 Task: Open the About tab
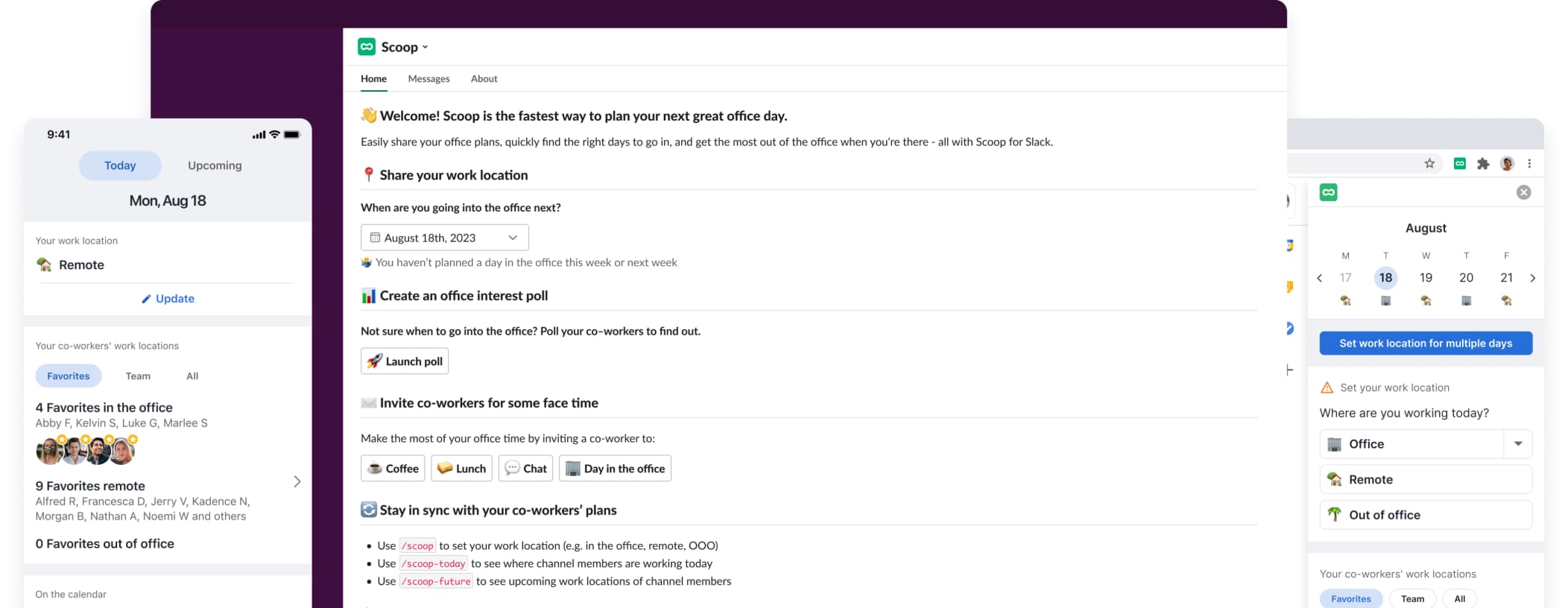pyautogui.click(x=484, y=79)
